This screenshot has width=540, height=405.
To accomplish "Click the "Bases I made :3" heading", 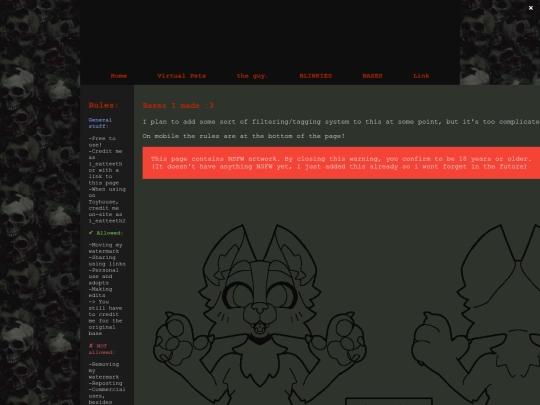I will [x=178, y=105].
